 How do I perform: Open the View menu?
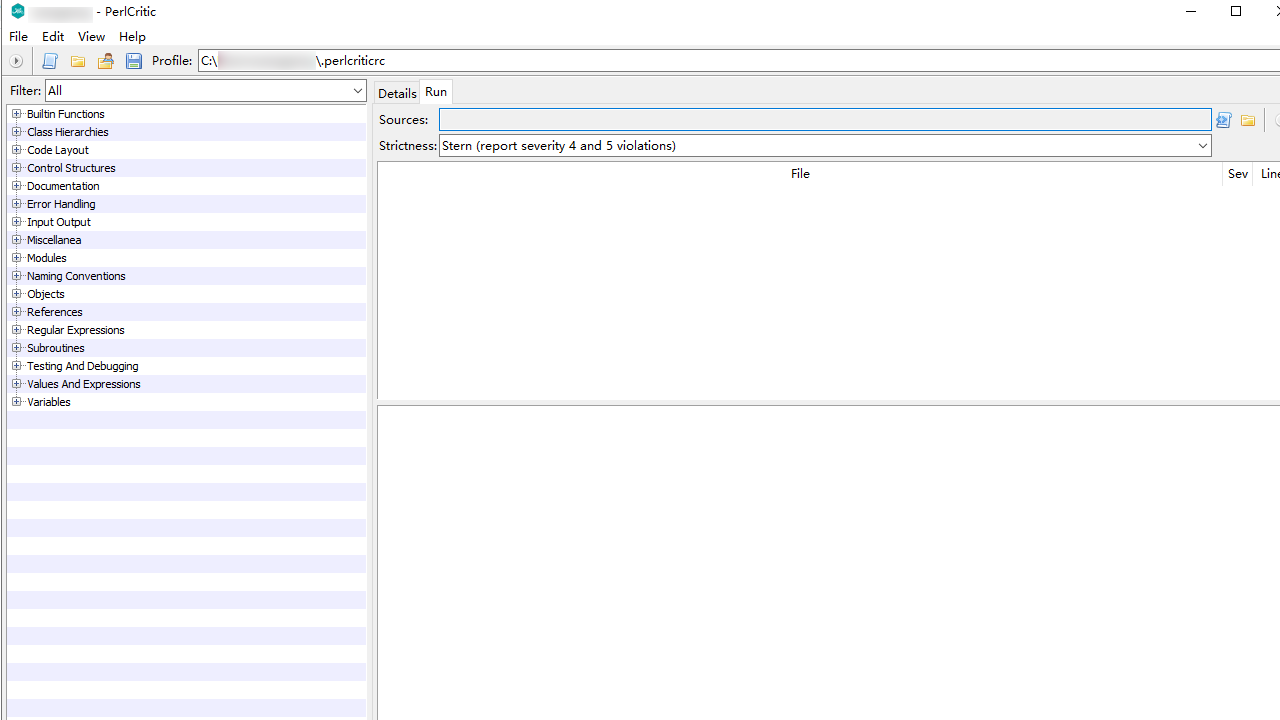pos(91,36)
